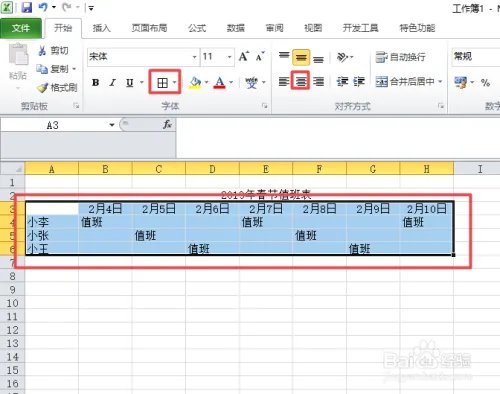Click the decrease indent icon
Viewport: 500px width, 394px height.
342,81
